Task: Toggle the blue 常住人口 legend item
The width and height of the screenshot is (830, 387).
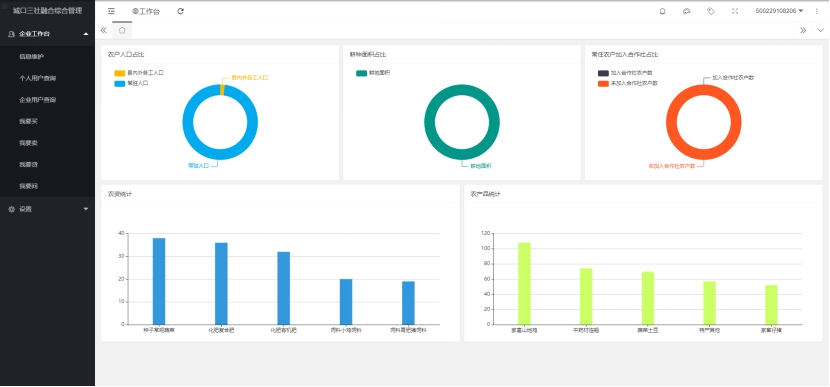Action: coord(131,83)
